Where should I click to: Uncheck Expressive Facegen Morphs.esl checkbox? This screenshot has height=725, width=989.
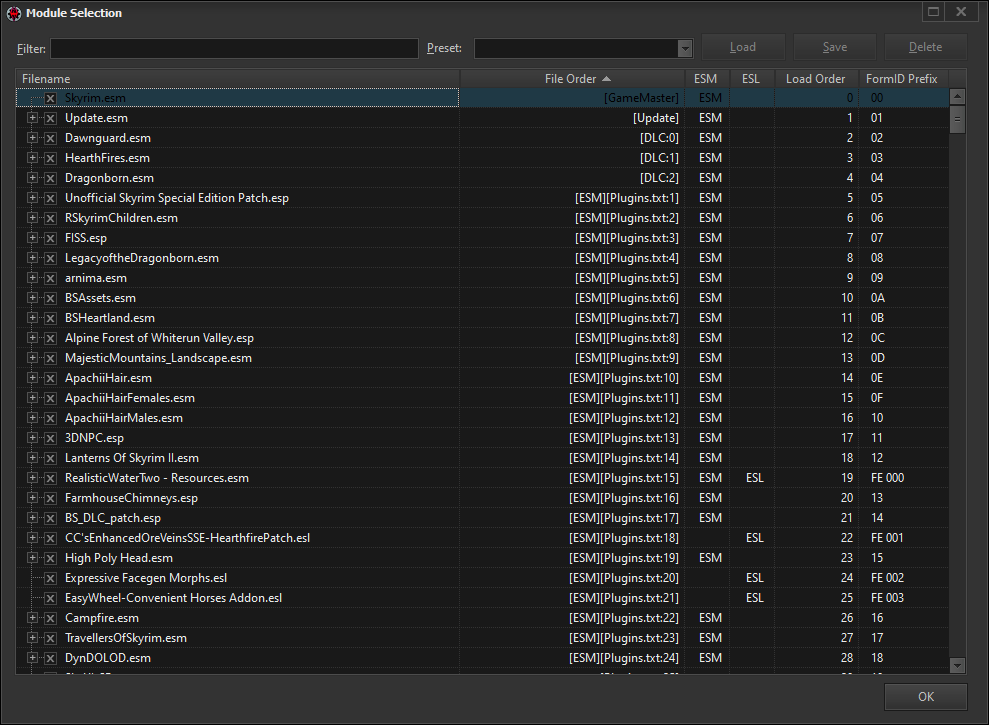pos(50,579)
